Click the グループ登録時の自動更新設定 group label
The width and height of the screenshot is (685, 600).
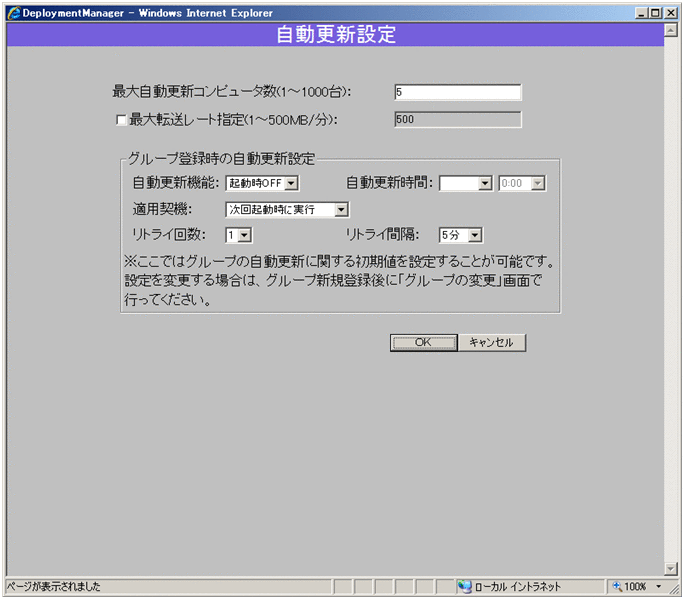point(221,158)
